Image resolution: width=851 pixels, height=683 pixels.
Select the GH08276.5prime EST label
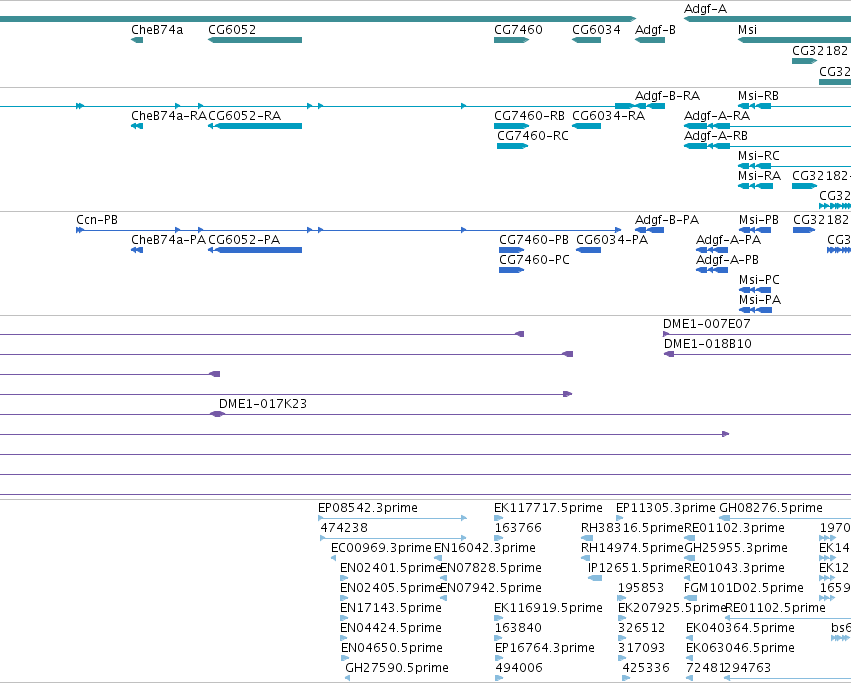point(771,509)
